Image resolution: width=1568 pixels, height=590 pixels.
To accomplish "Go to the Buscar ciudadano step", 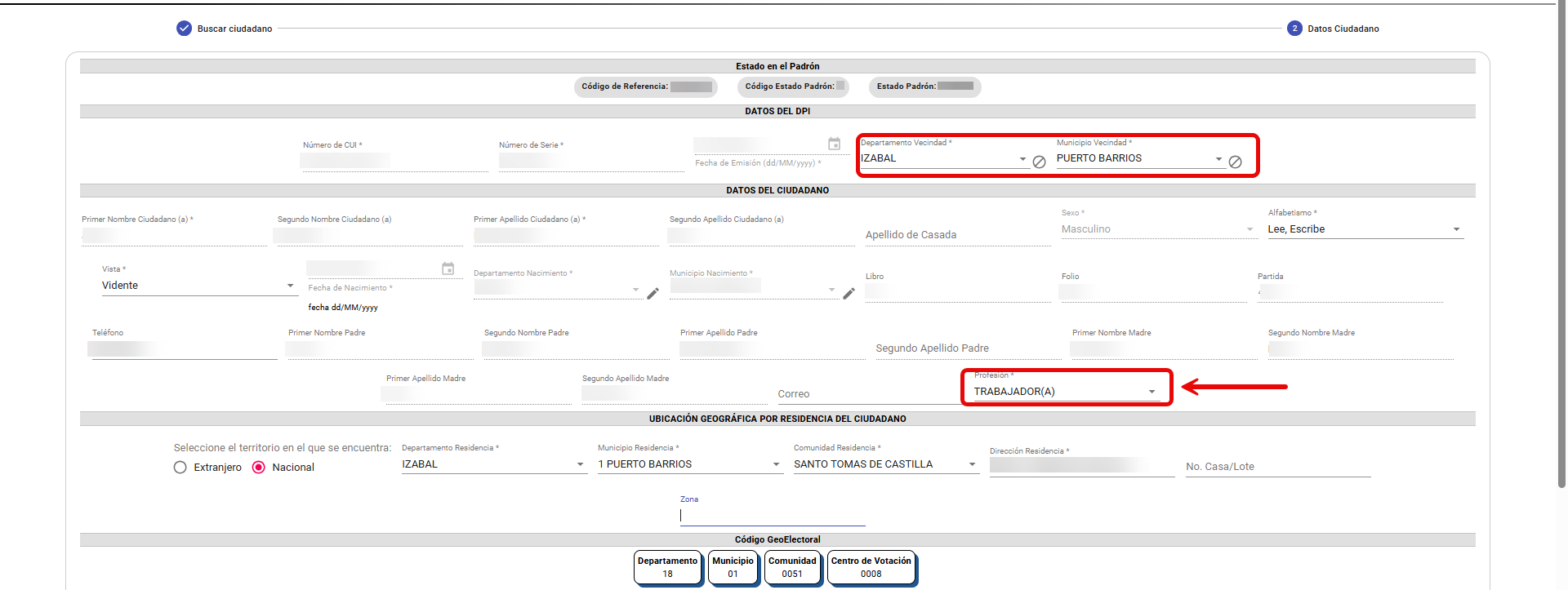I will click(x=234, y=29).
